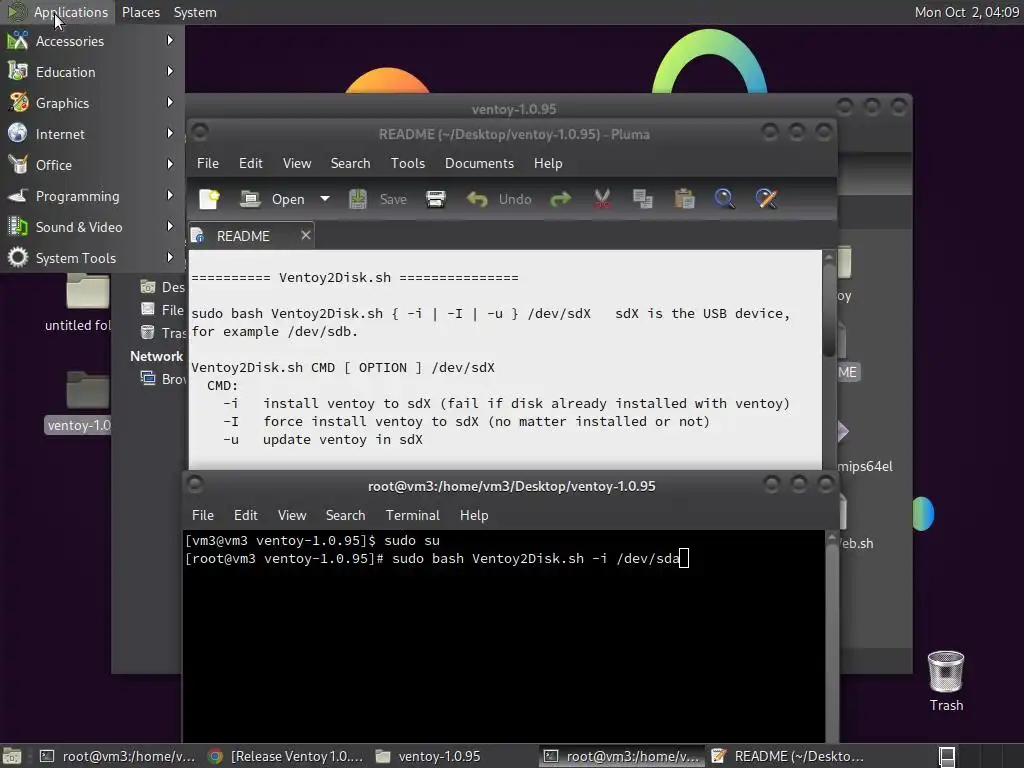Click the Open file icon in Pluma

click(x=250, y=199)
